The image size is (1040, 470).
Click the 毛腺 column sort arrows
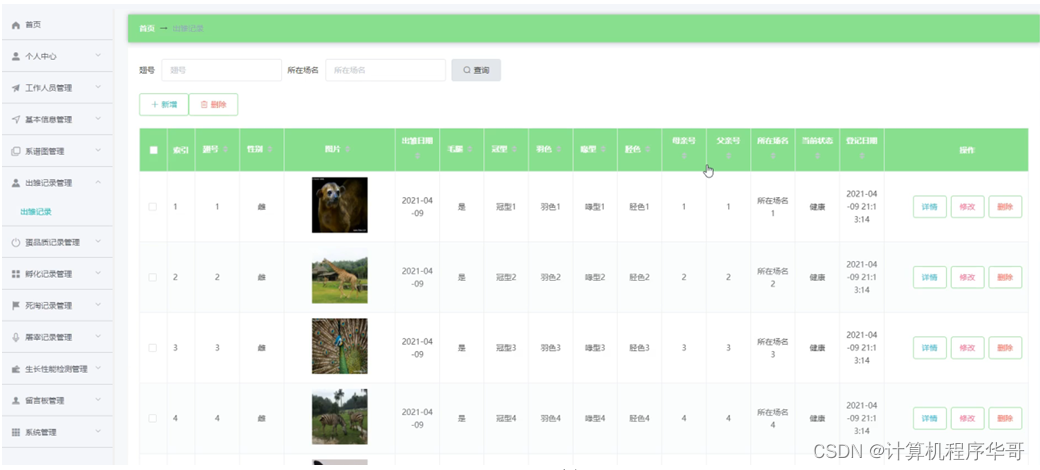pyautogui.click(x=470, y=150)
